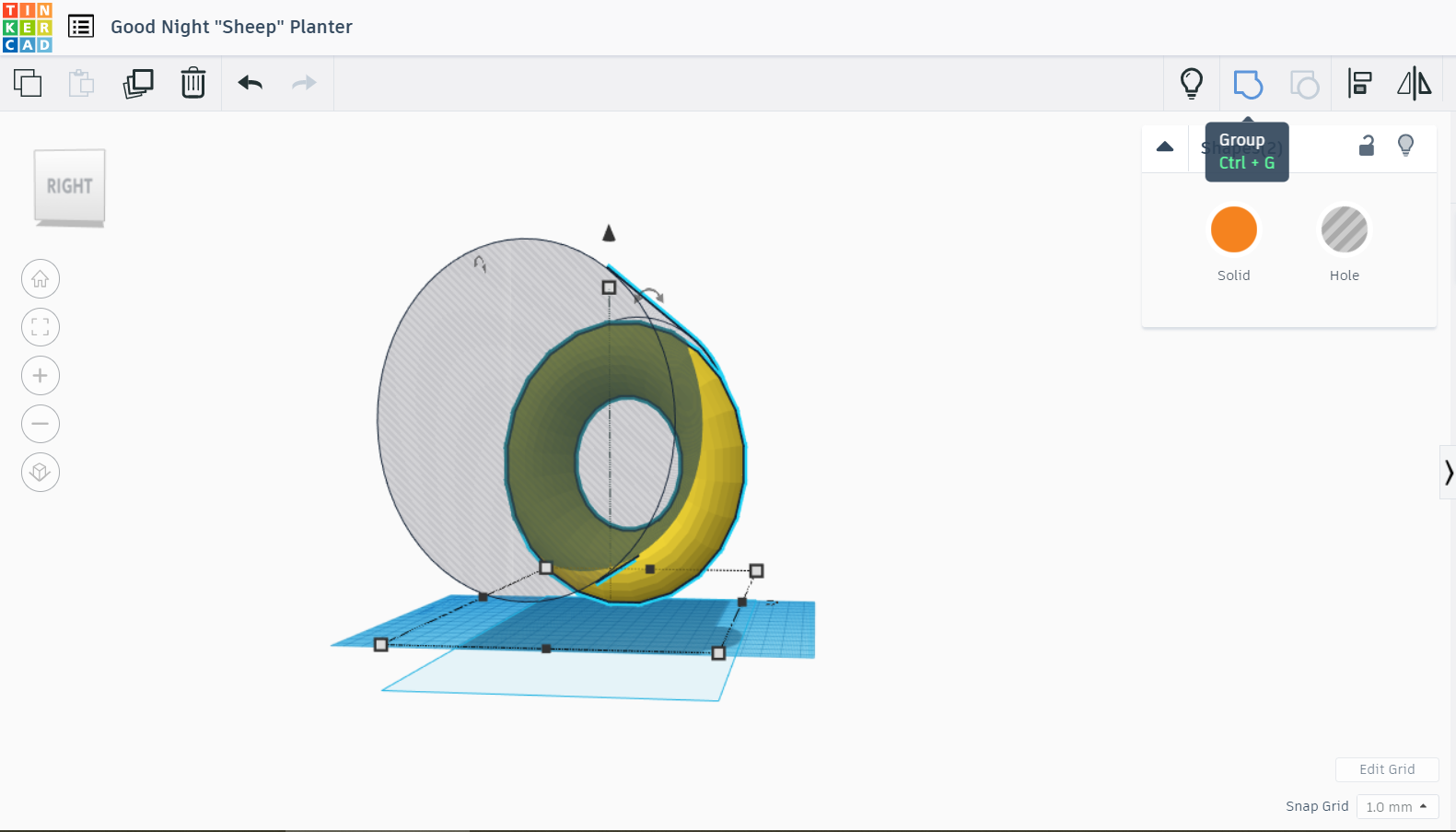This screenshot has width=1456, height=832.
Task: Delete selection with the trash icon
Action: pyautogui.click(x=193, y=83)
